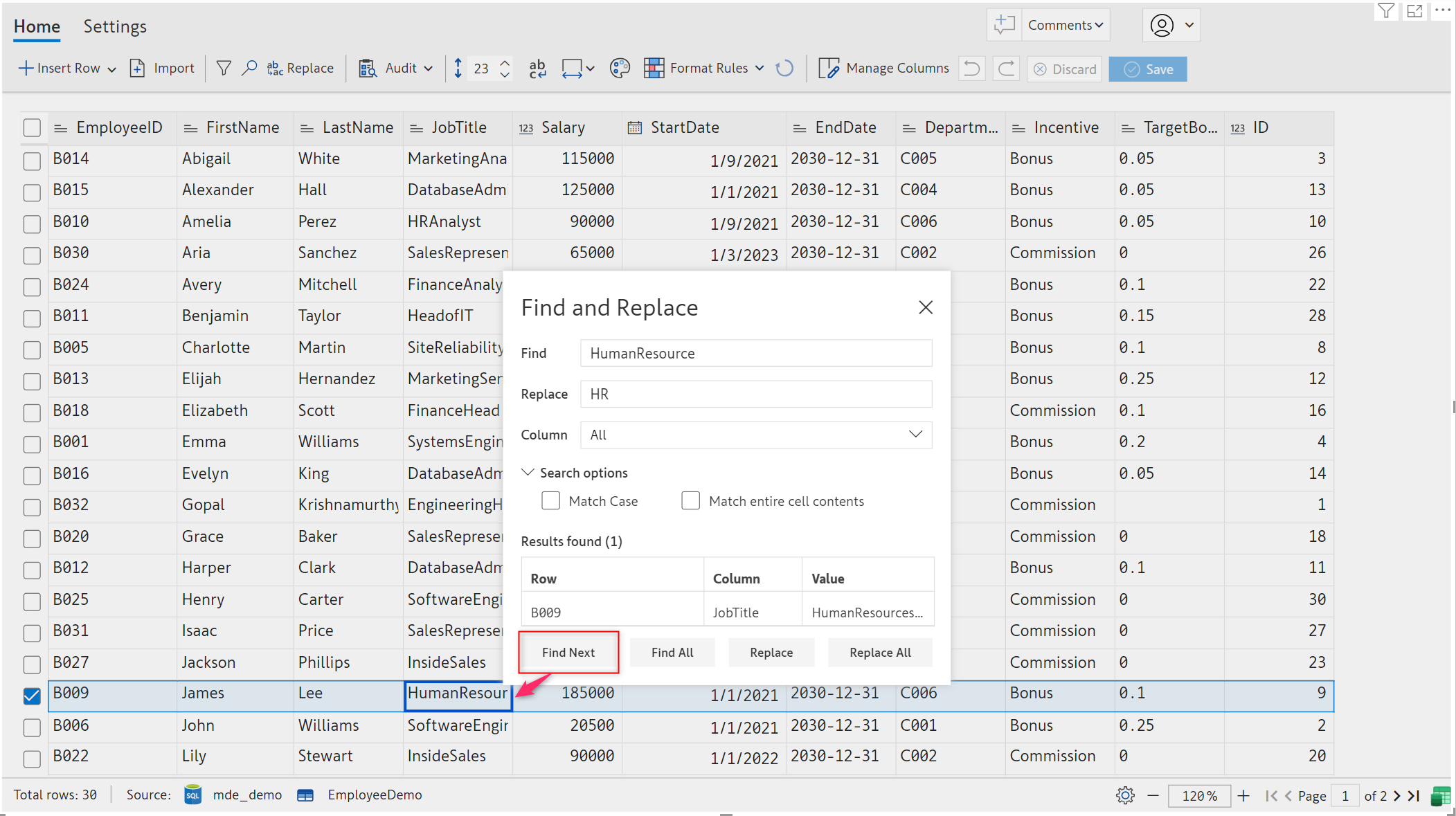This screenshot has height=816, width=1456.
Task: Click the top-right filter icon
Action: click(x=1386, y=10)
